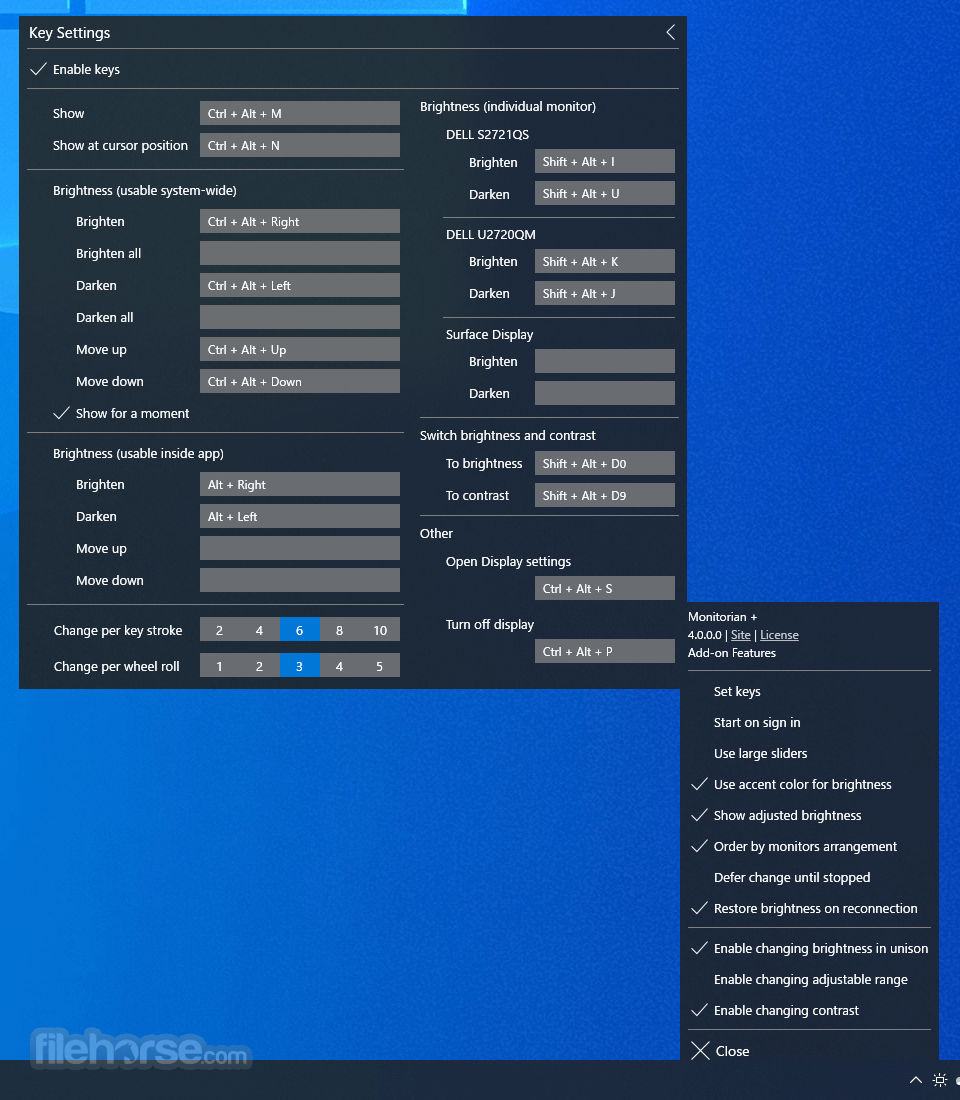
Task: Click Open Display settings hotkey field
Action: click(605, 588)
